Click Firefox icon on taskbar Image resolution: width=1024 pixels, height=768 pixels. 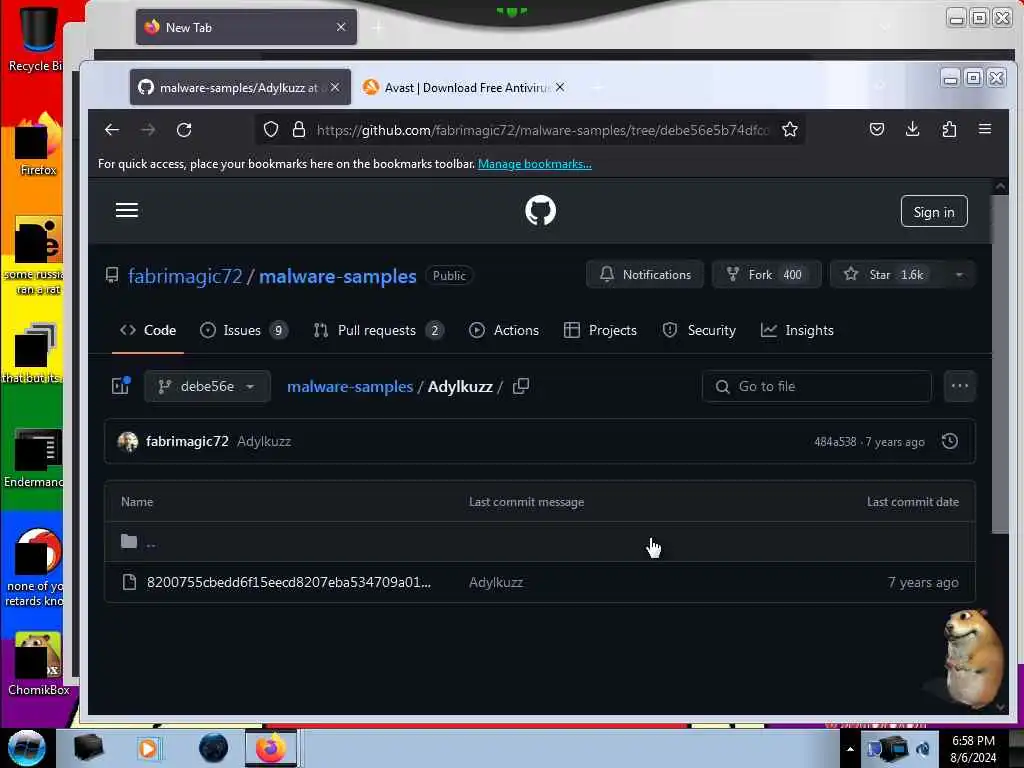[270, 748]
